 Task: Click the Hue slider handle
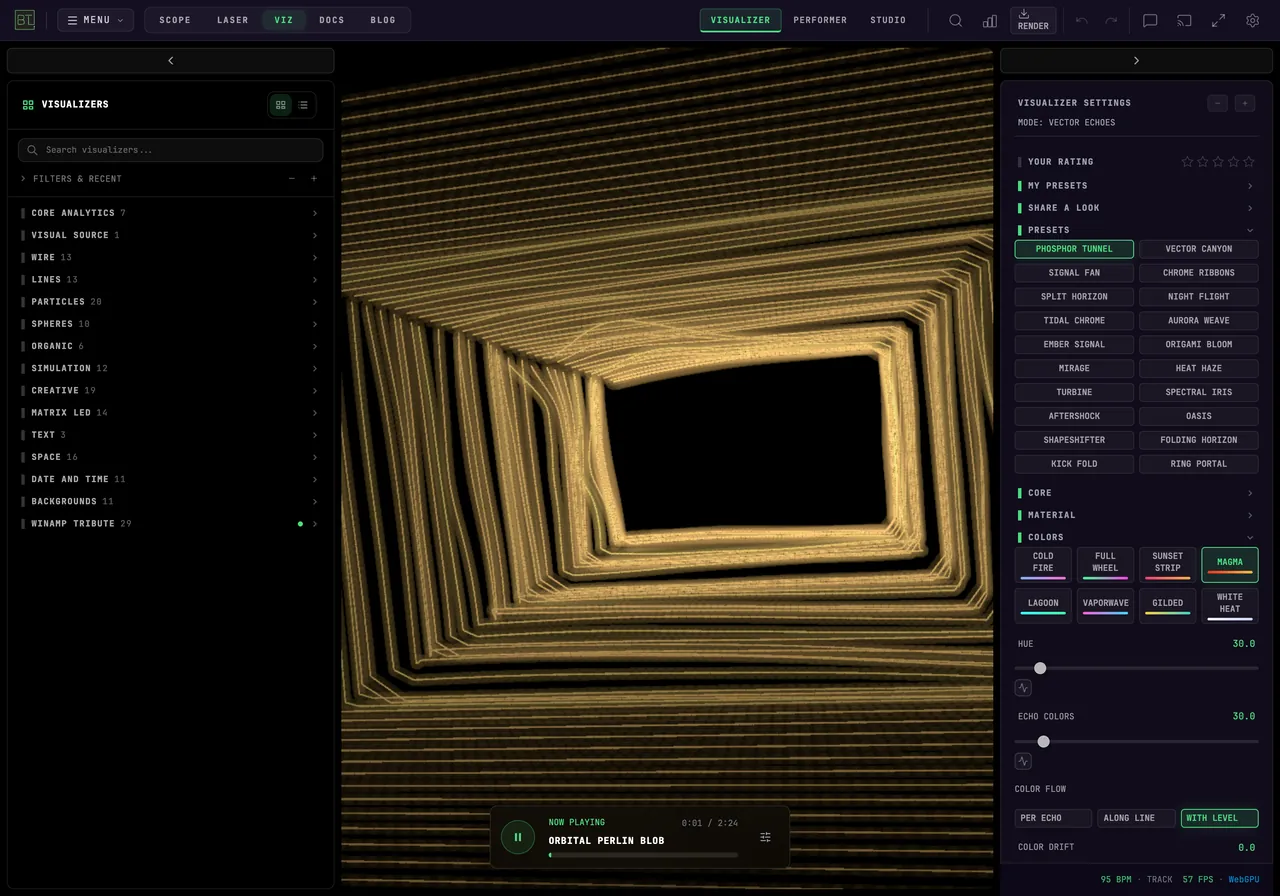click(x=1040, y=668)
